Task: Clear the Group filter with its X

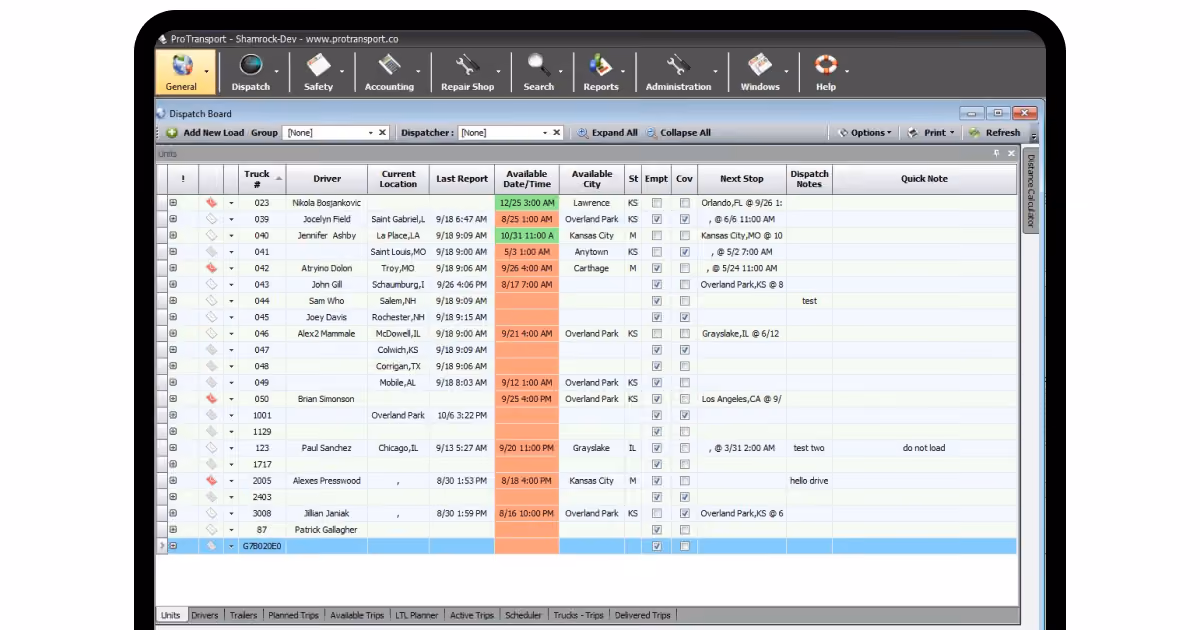Action: coord(382,133)
